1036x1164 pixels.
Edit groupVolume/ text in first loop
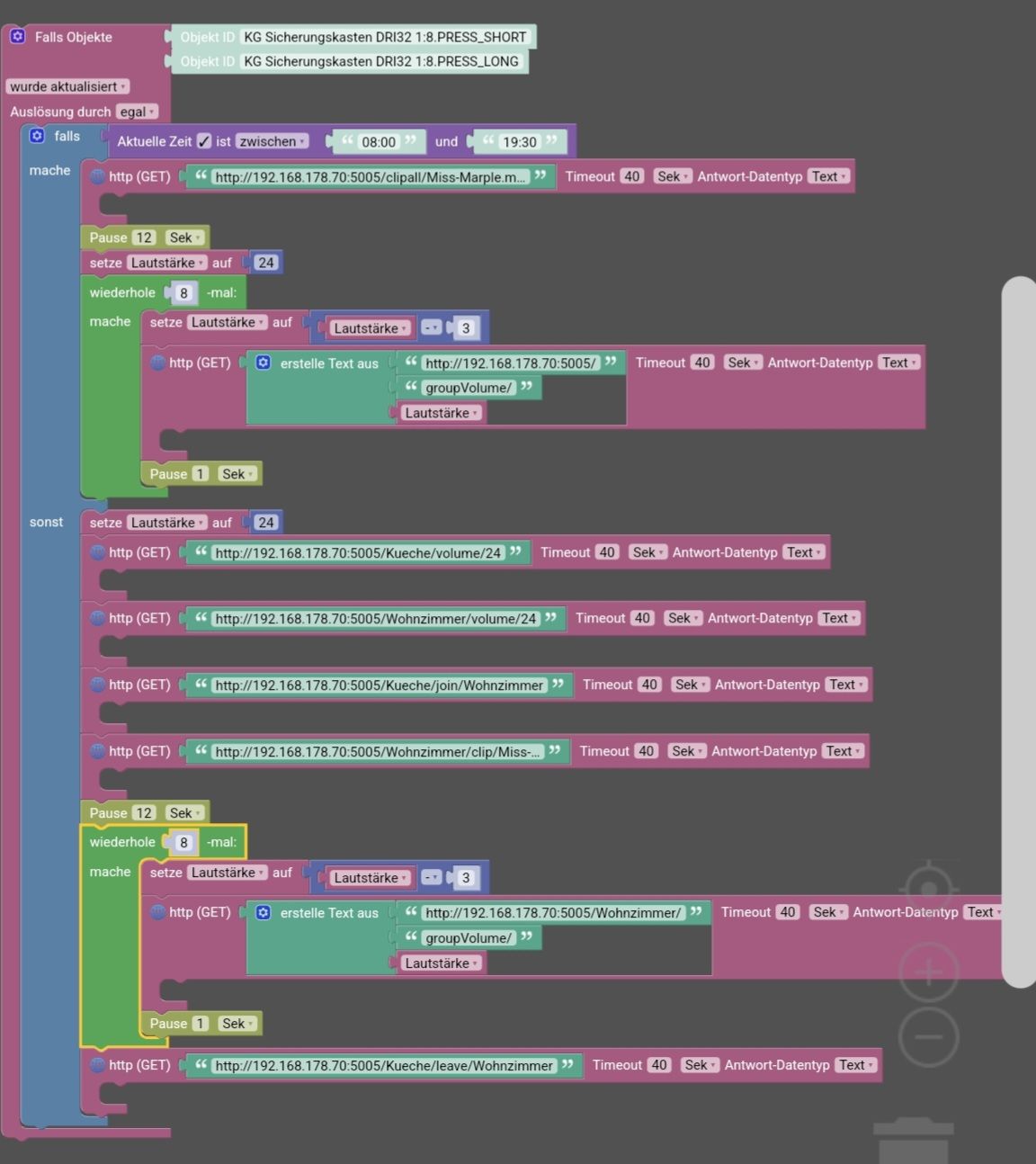[x=469, y=388]
